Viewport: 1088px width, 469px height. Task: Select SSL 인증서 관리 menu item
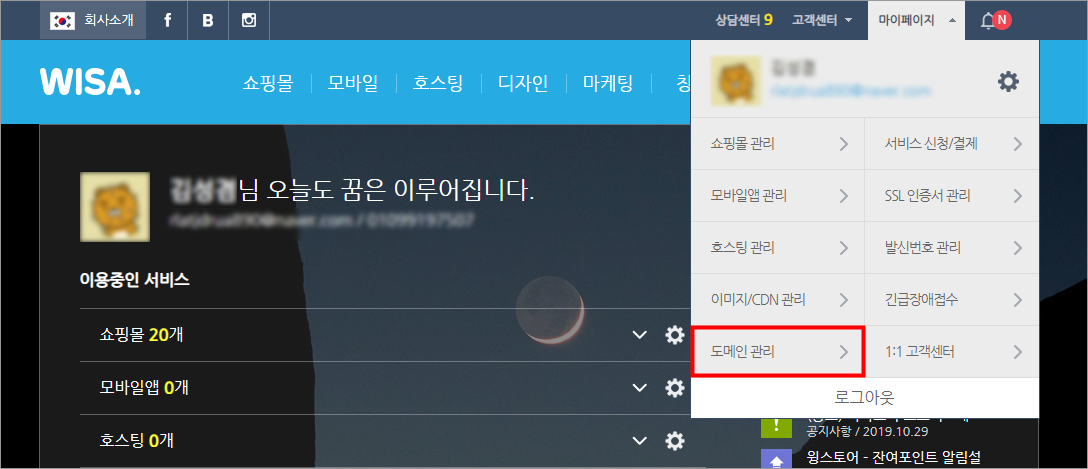[x=952, y=196]
